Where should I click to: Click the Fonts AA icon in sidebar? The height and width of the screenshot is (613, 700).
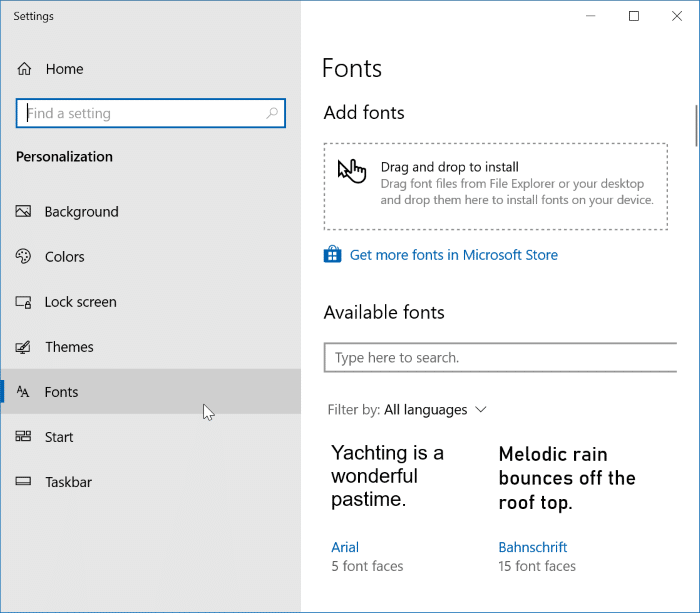(x=23, y=392)
